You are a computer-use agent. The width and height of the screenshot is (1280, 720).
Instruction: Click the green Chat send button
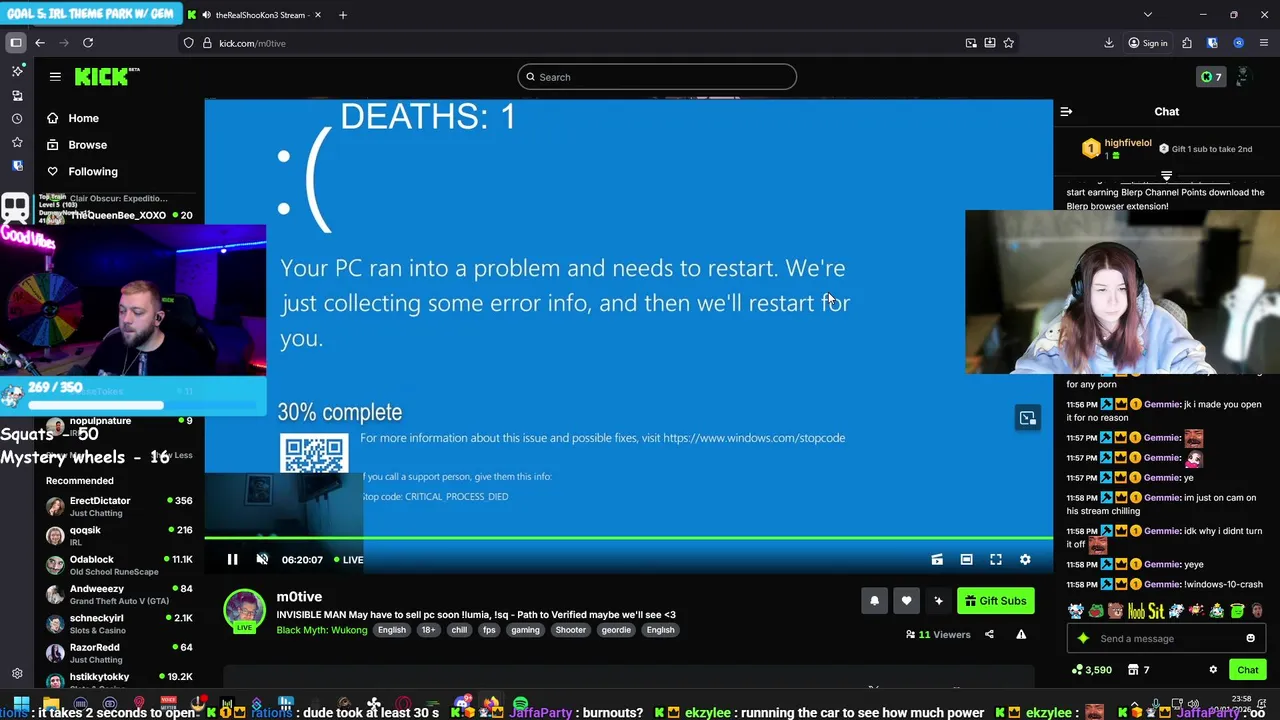point(1248,670)
